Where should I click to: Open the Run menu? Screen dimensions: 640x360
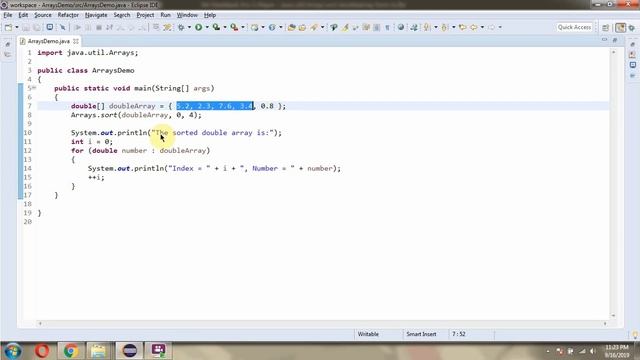click(x=165, y=15)
